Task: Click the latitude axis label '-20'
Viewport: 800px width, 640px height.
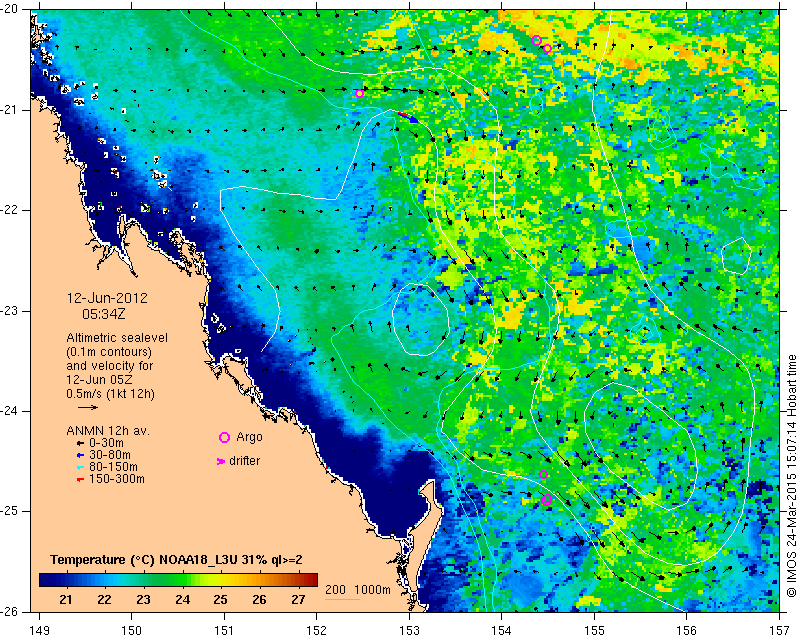Action: pos(11,9)
